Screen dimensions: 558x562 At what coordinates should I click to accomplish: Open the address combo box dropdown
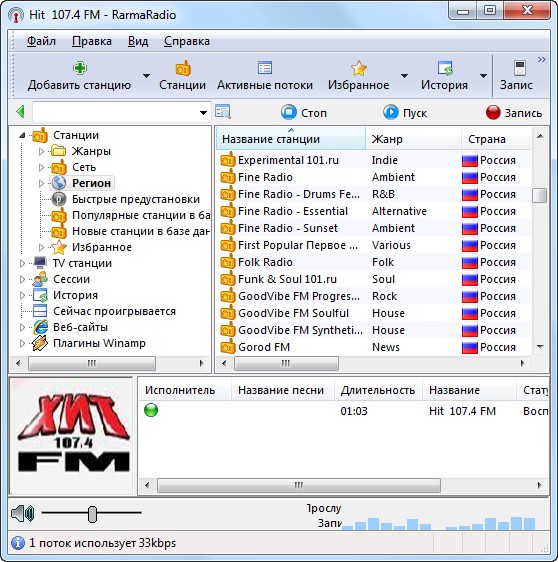tap(203, 113)
